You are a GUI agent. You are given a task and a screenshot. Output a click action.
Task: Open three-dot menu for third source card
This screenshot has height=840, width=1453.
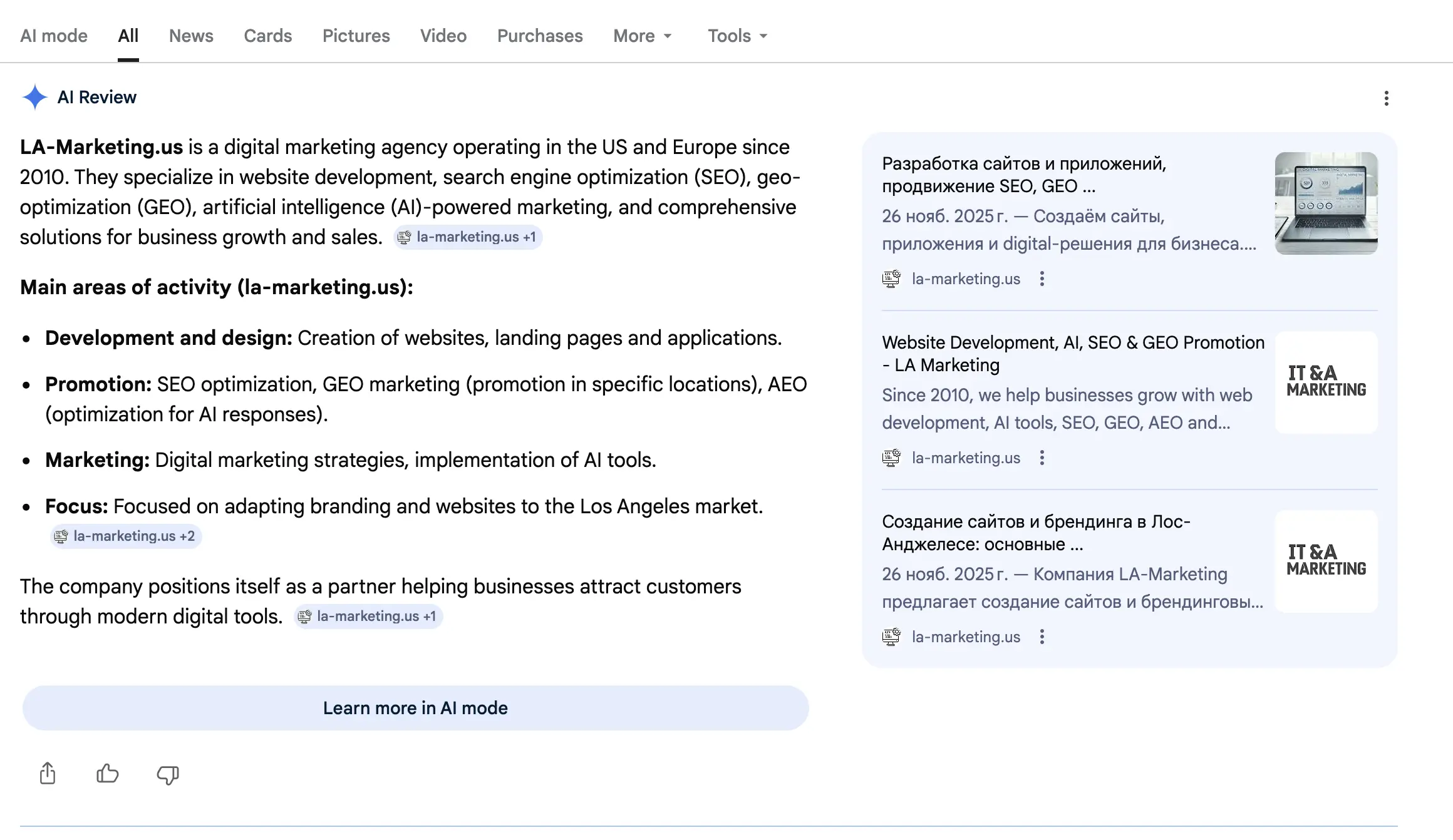[x=1042, y=637]
